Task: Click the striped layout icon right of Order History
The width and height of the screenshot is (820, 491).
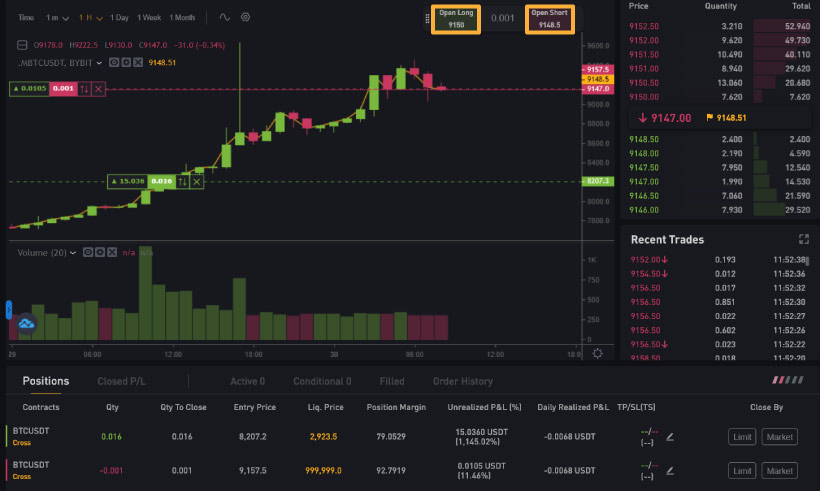Action: [x=788, y=380]
